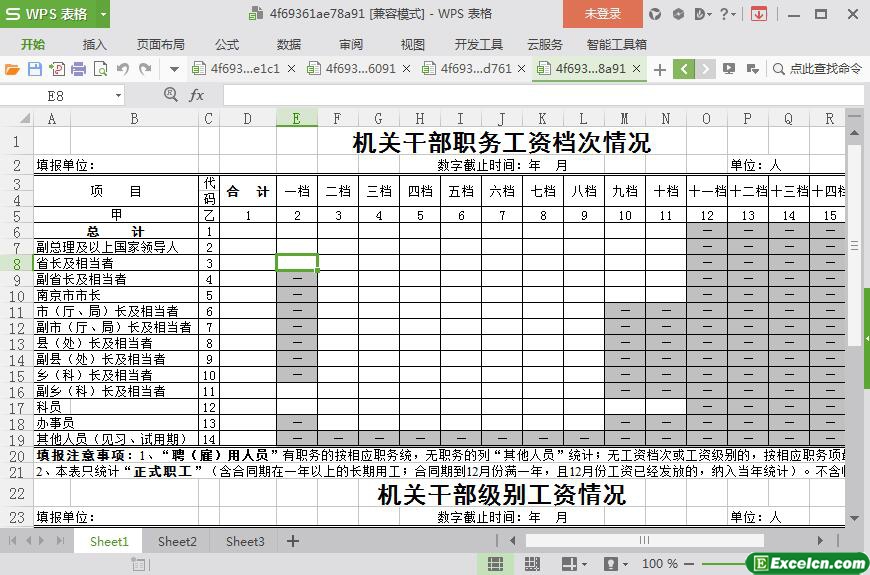Click vertical scrollbar up arrow
Screen dimensions: 870x575
click(x=854, y=134)
